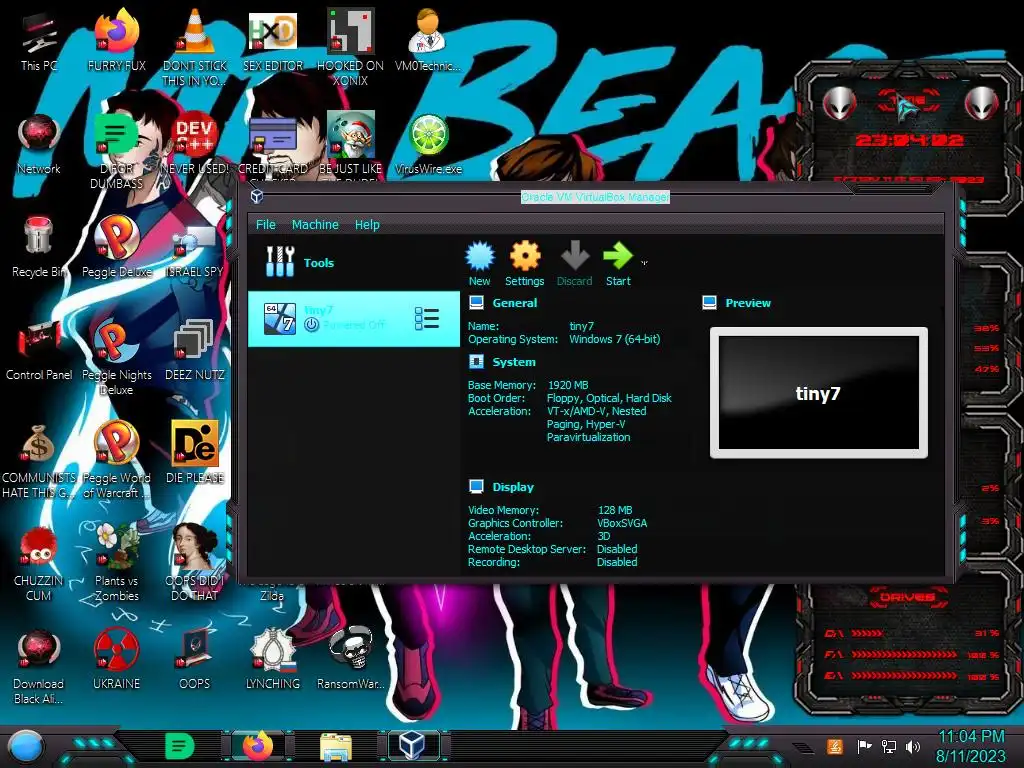Click the General section header
Screen dimensions: 1024x768
coord(515,303)
